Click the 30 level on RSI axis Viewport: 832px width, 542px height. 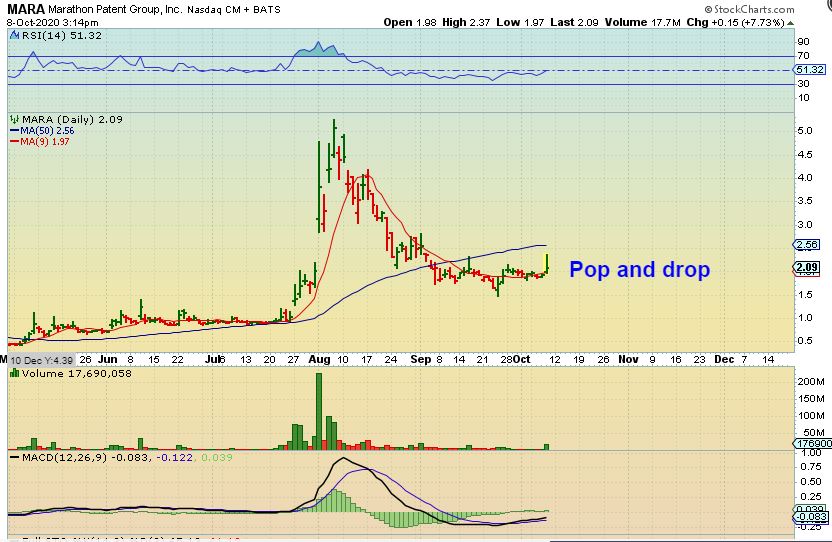[x=803, y=83]
